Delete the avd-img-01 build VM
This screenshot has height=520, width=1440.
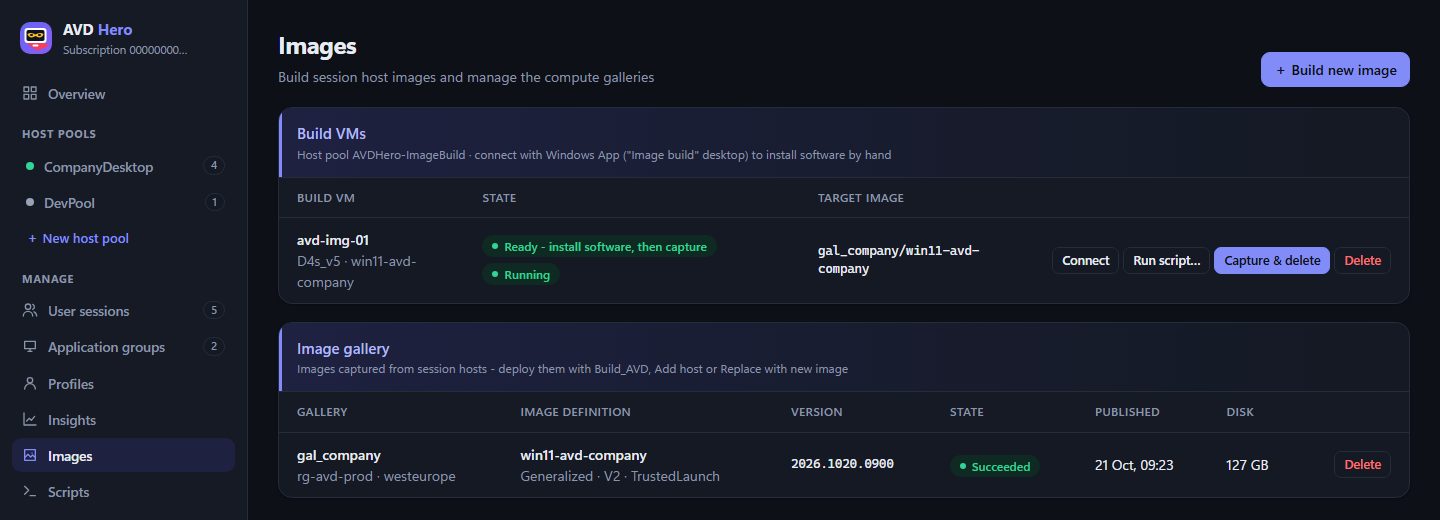click(1362, 260)
